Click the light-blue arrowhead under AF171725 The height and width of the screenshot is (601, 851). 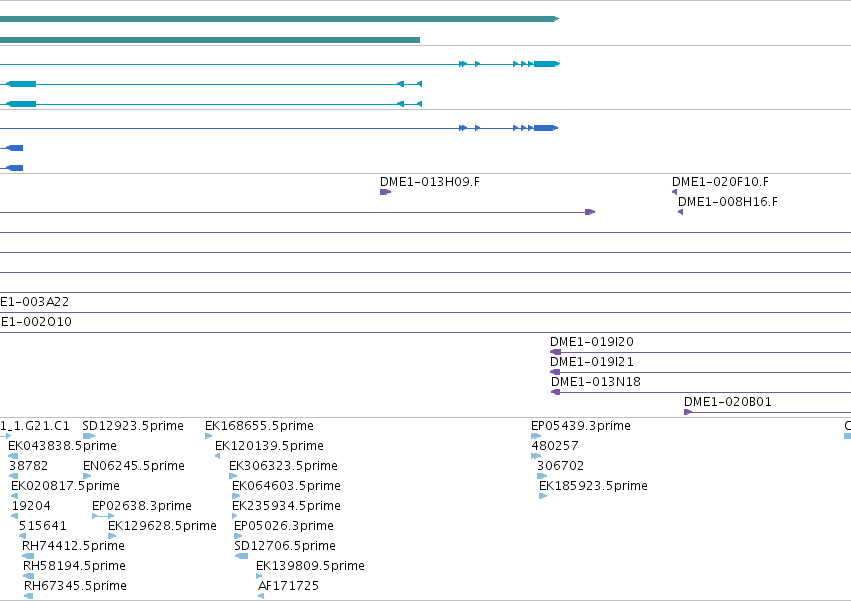261,596
